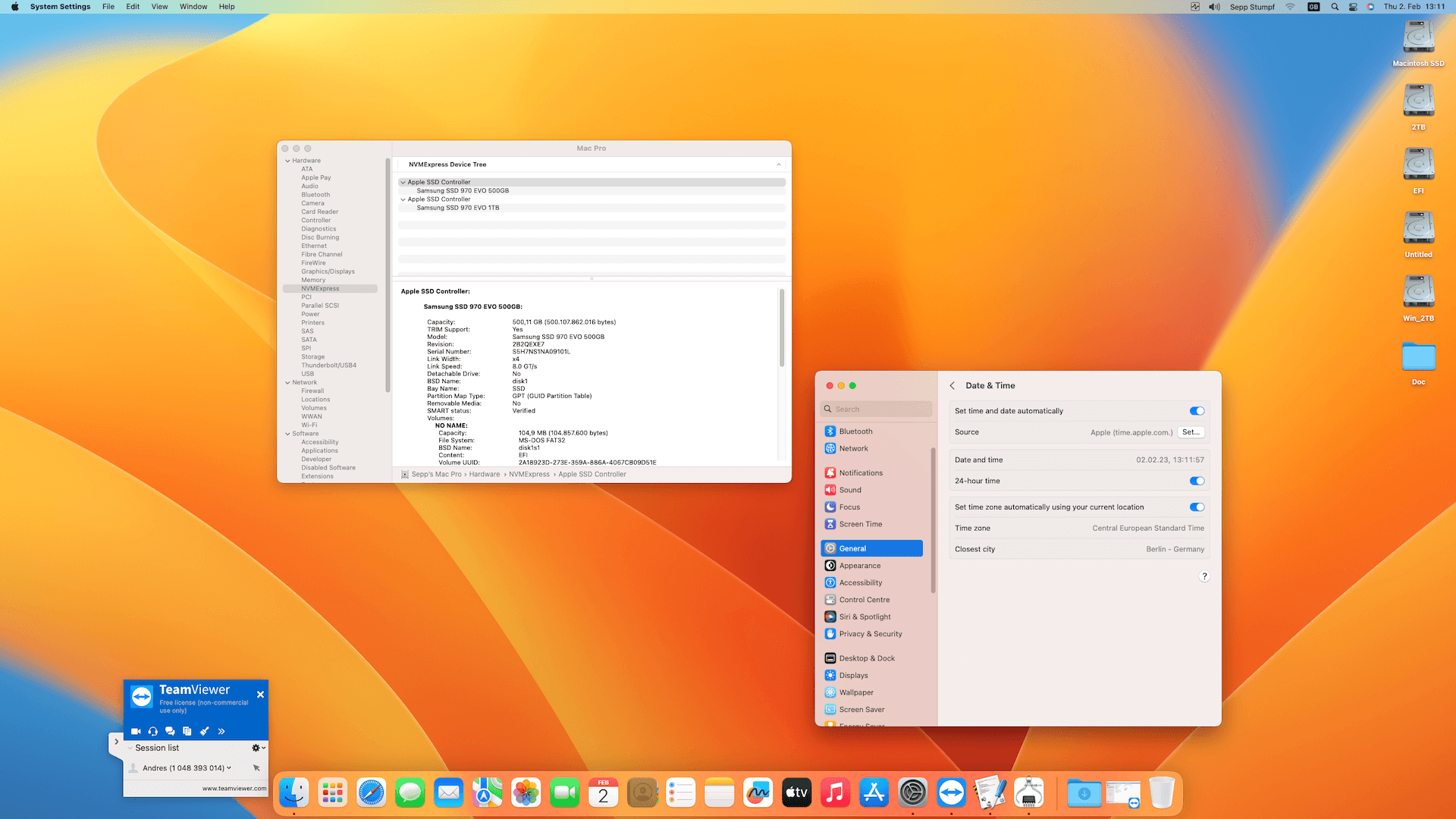
Task: Select TeamViewer whiteboard brush icon
Action: (x=204, y=731)
